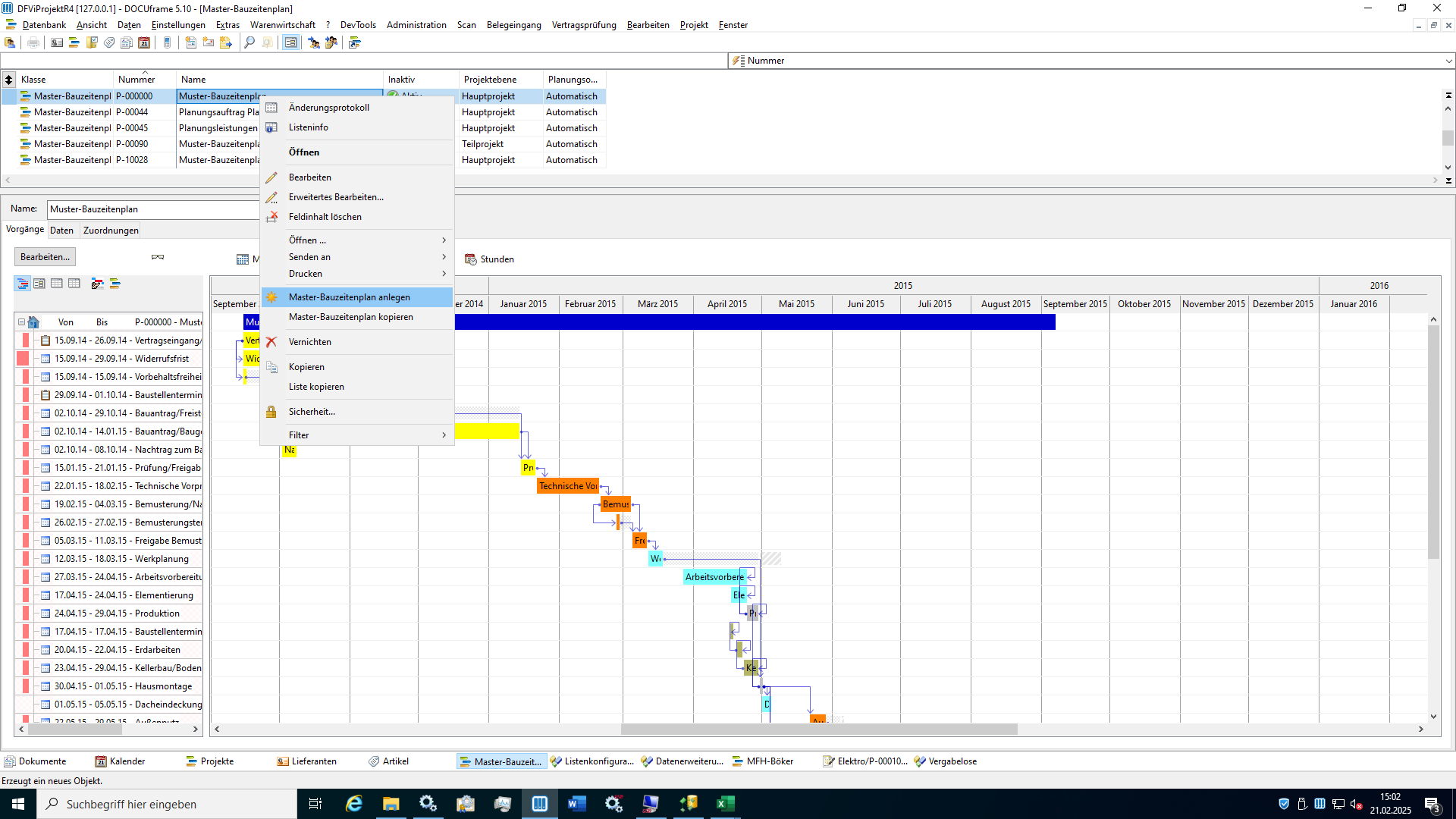Click the Gantt bars icon in the main toolbar

(x=74, y=43)
